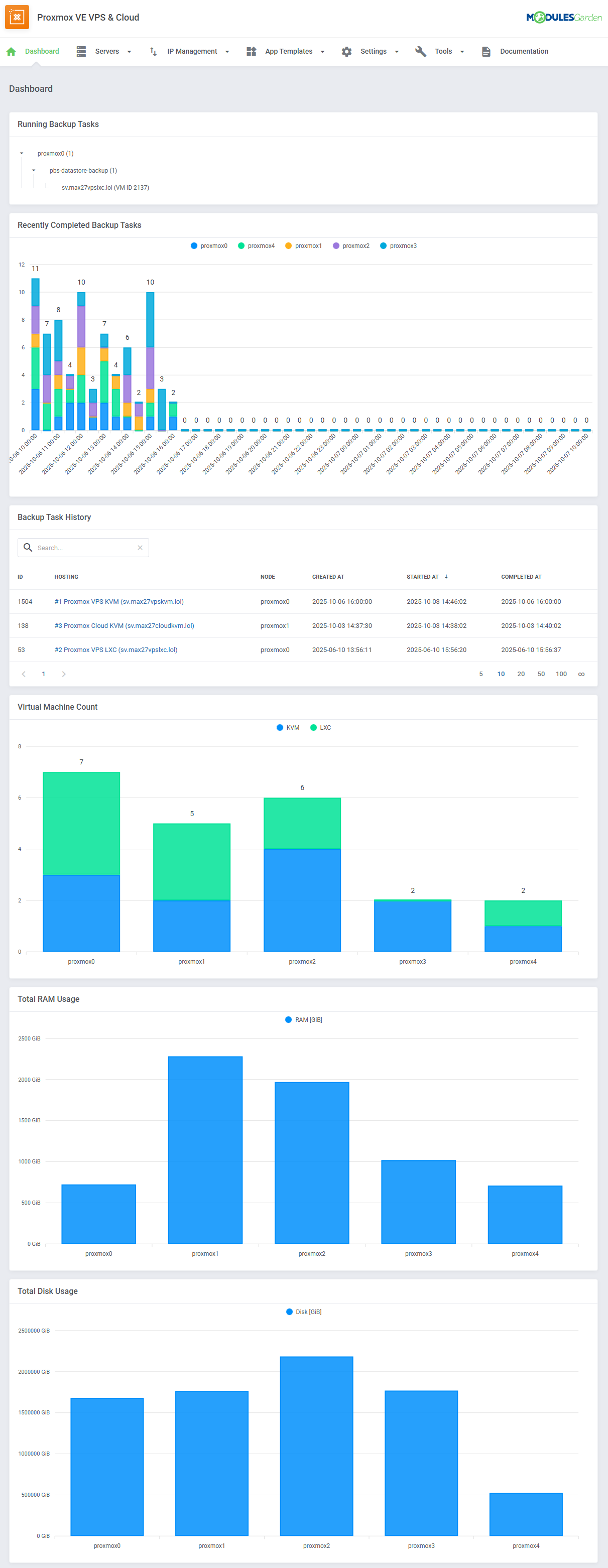Clear the backup history search field
The width and height of the screenshot is (608, 1568).
pos(140,548)
